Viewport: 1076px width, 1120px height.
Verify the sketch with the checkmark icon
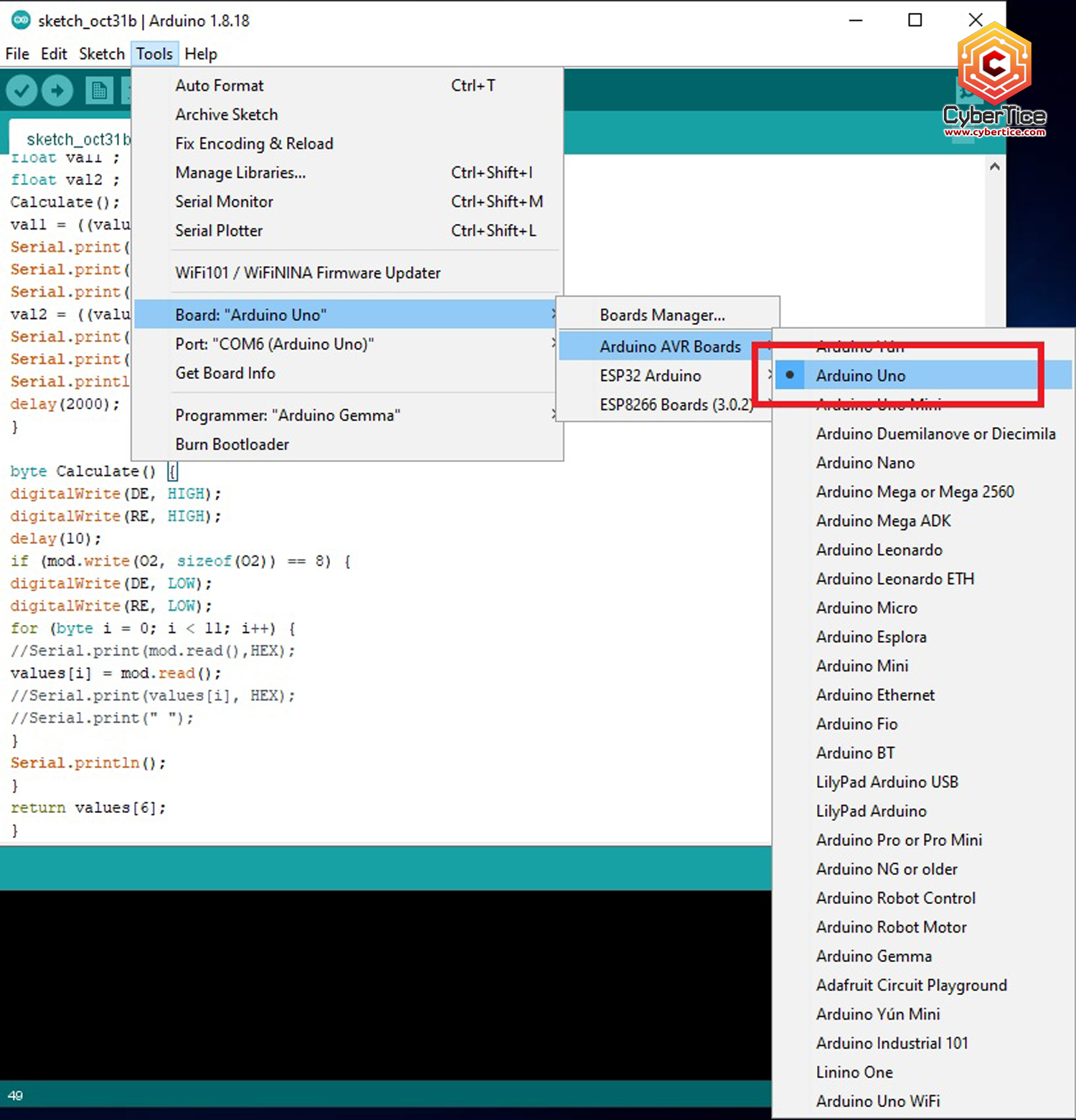click(21, 90)
